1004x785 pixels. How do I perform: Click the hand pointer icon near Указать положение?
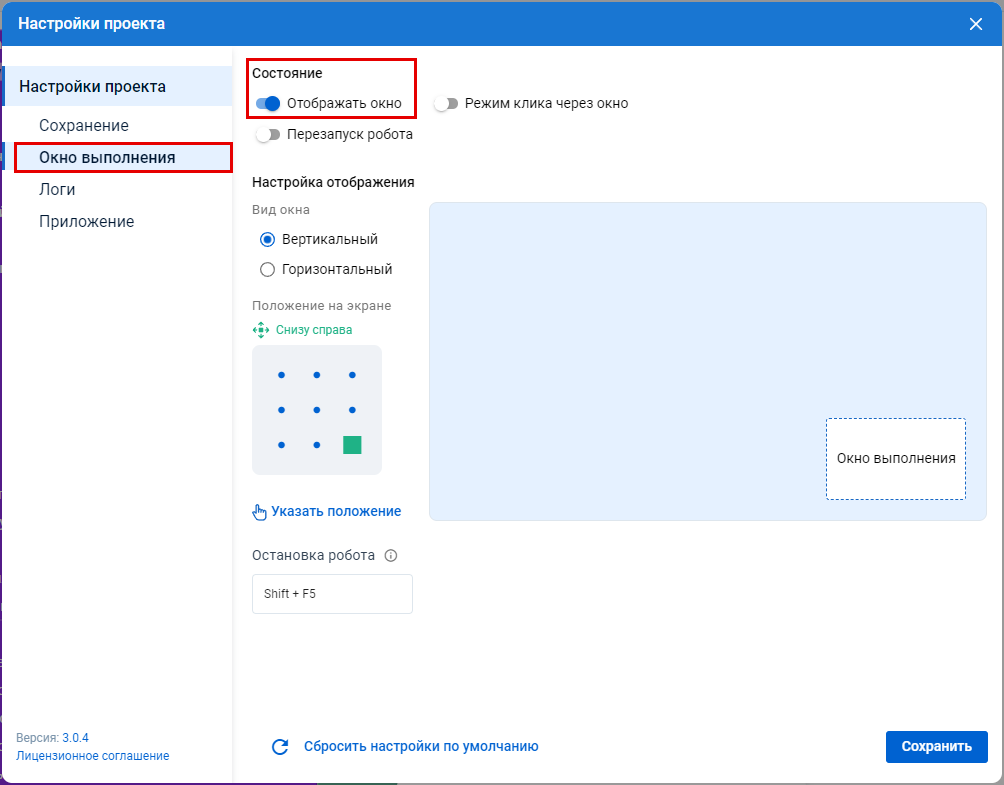(x=259, y=512)
